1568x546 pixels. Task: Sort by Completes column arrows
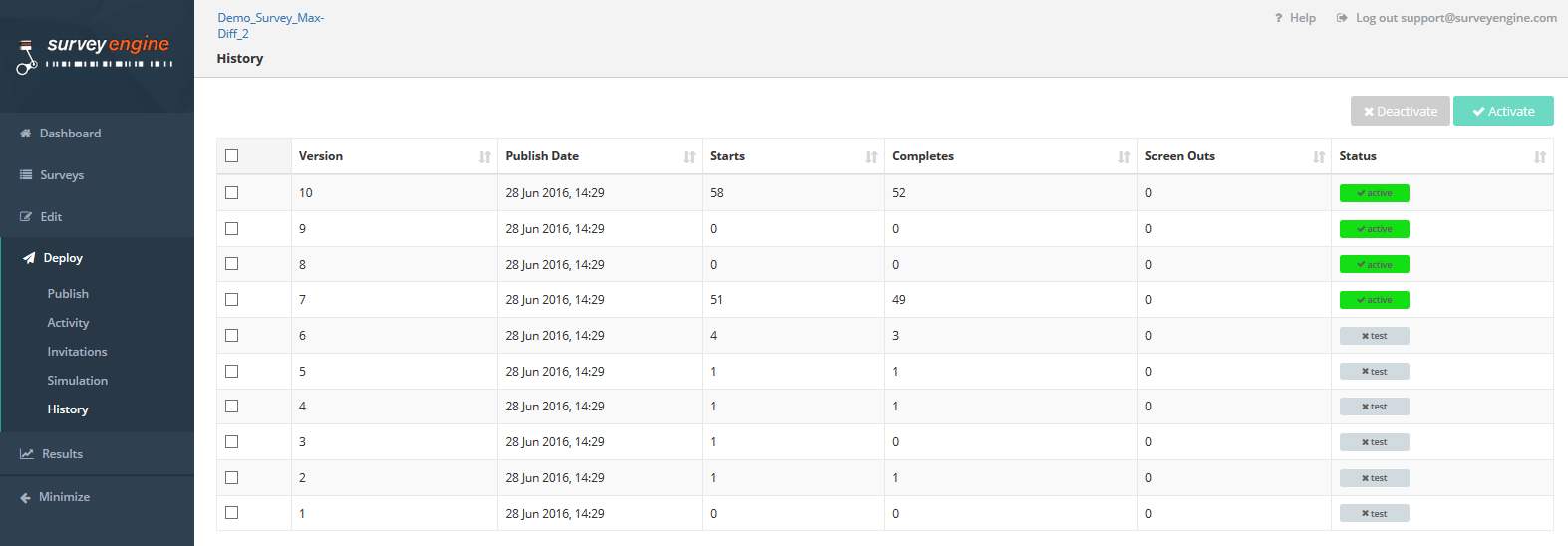point(1123,157)
